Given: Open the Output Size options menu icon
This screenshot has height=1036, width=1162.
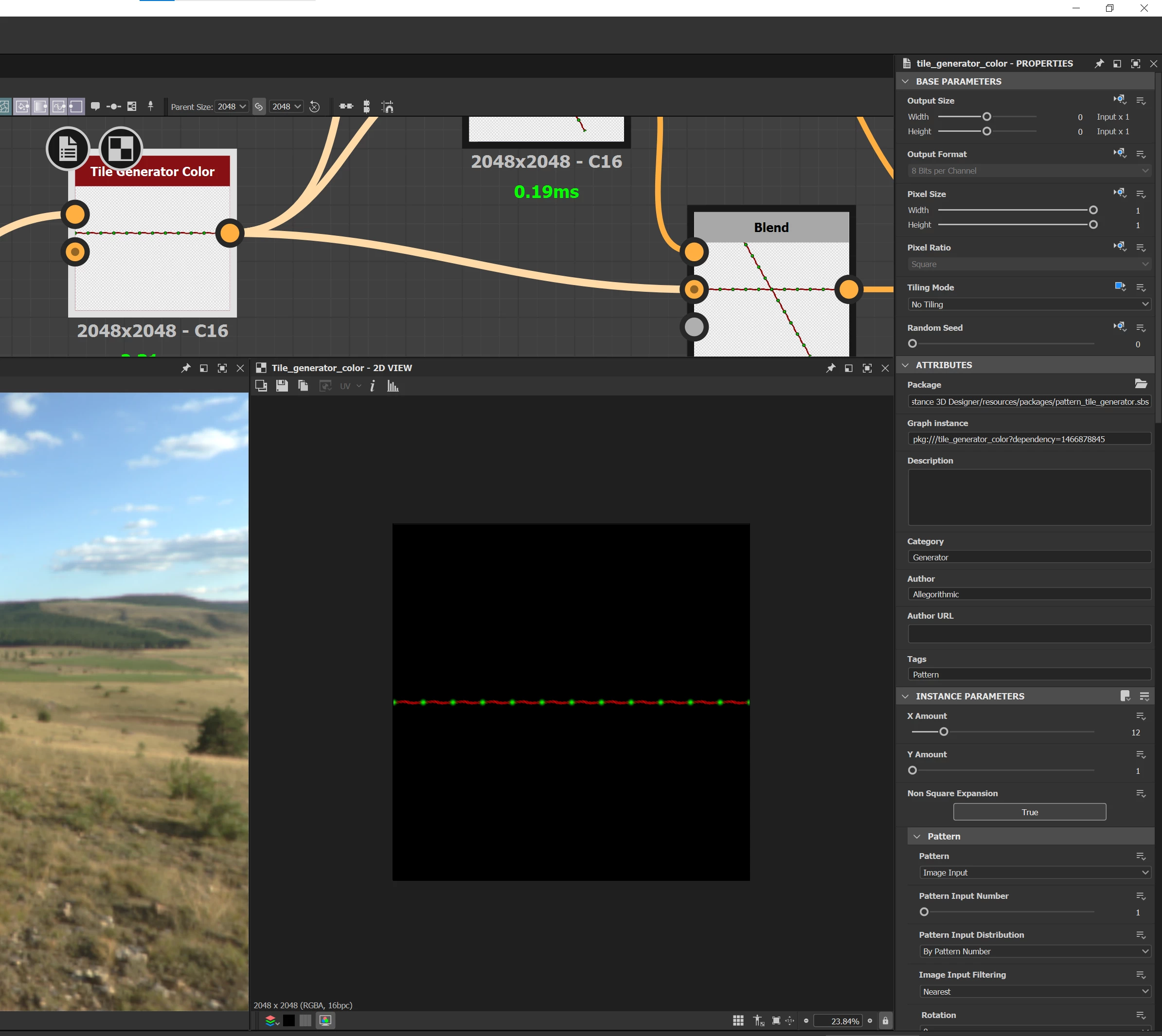Looking at the screenshot, I should pyautogui.click(x=1141, y=101).
